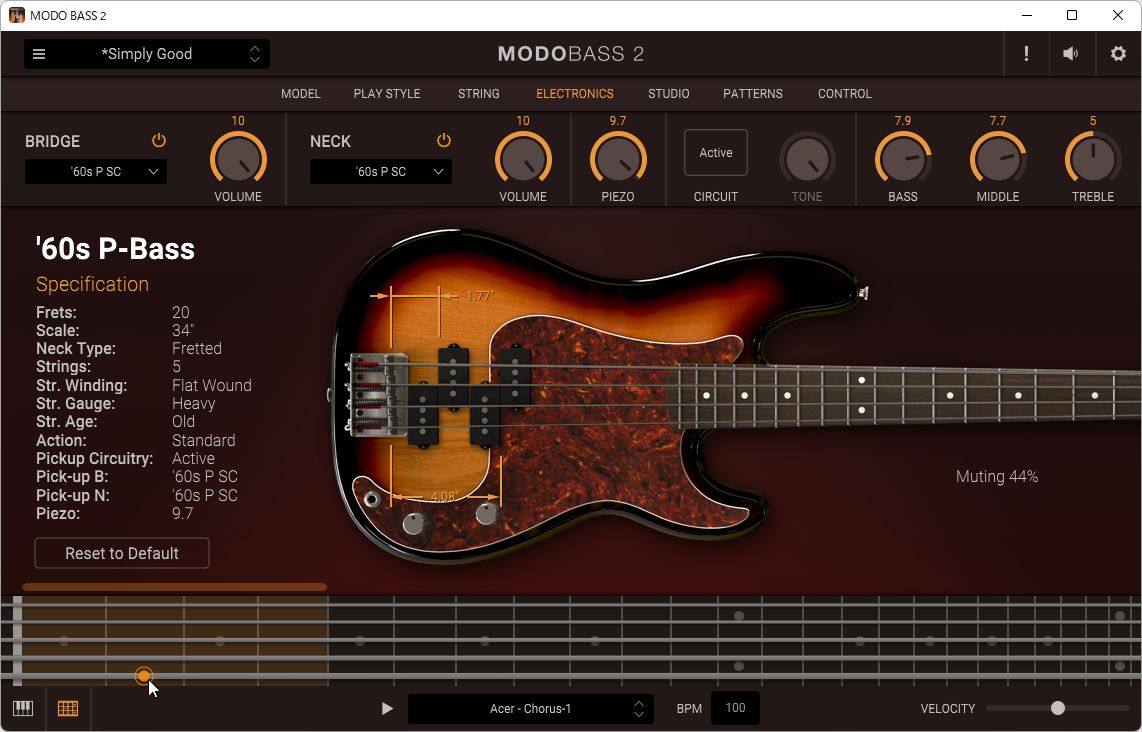
Task: Open the Bridge '60s P SC pickup dropdown
Action: click(x=96, y=172)
